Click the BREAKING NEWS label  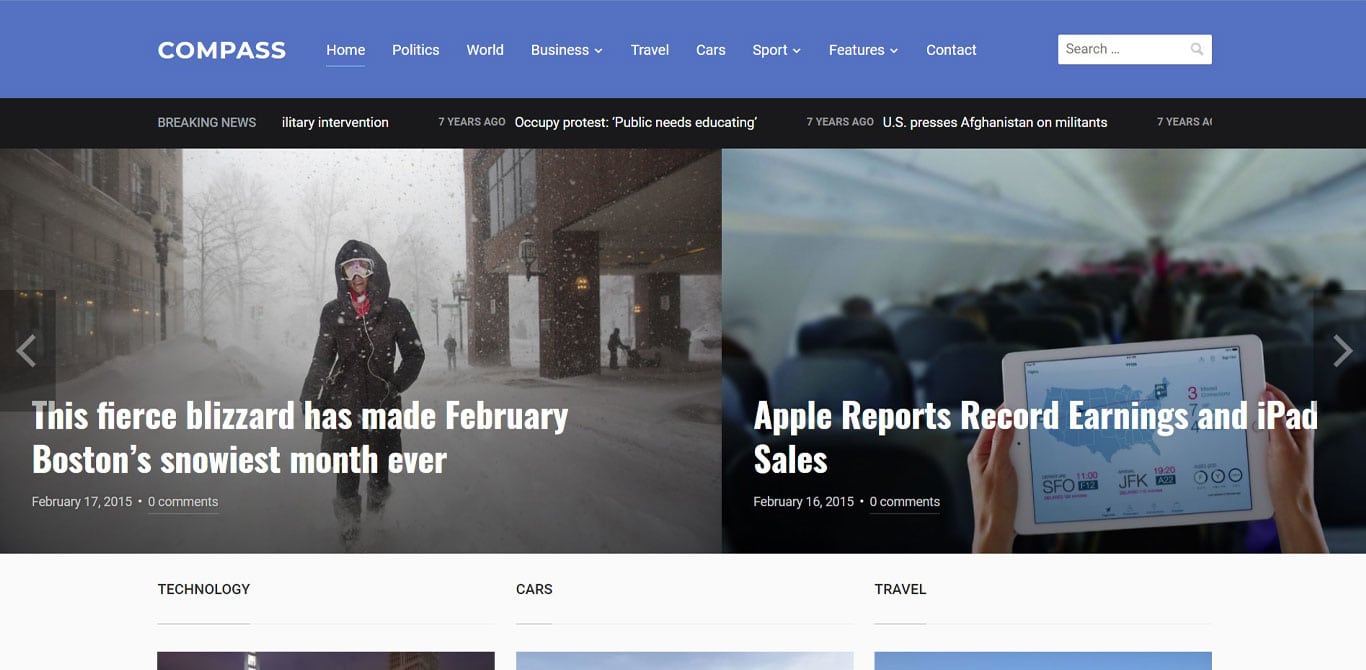(x=207, y=122)
